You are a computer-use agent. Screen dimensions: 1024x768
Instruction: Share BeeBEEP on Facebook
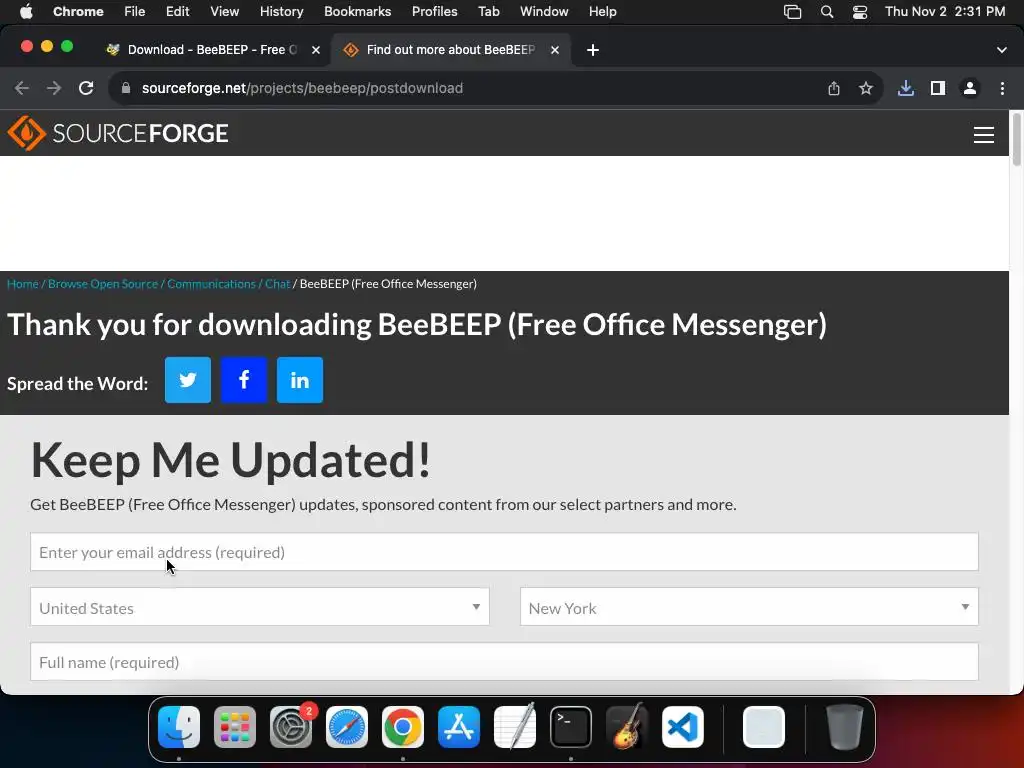pyautogui.click(x=244, y=380)
